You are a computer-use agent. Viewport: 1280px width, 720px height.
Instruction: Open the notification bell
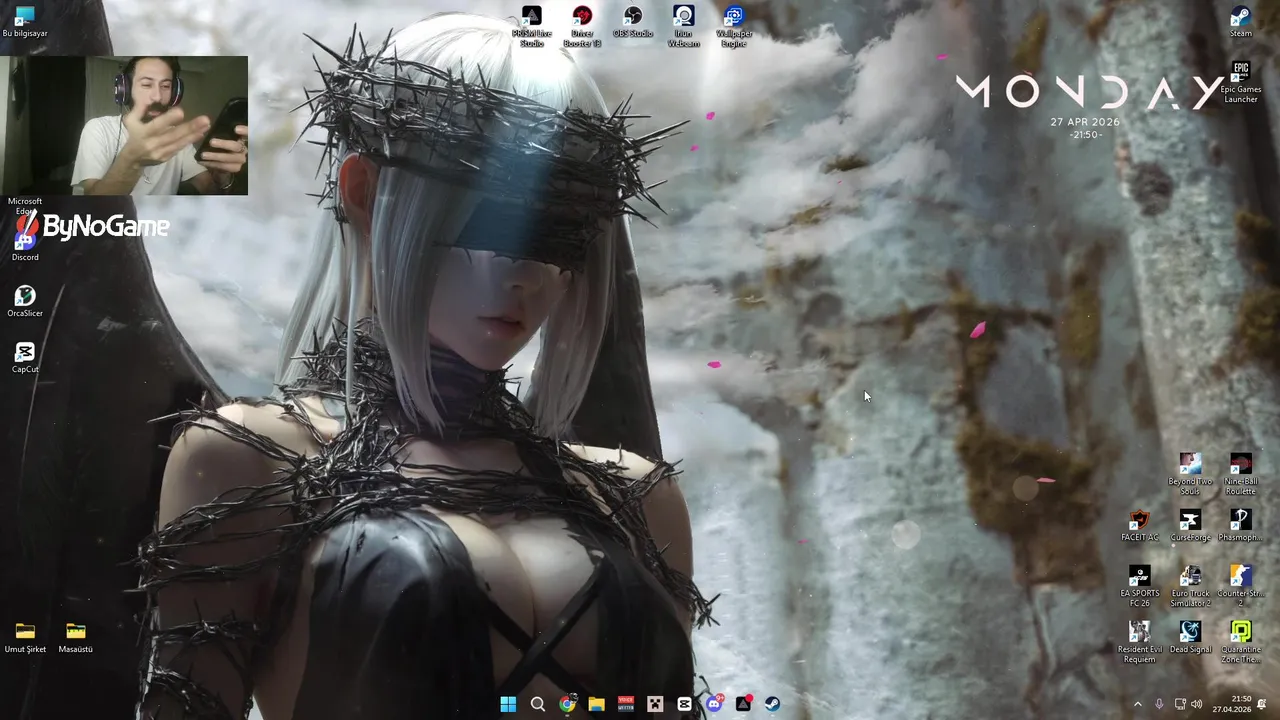click(1262, 704)
